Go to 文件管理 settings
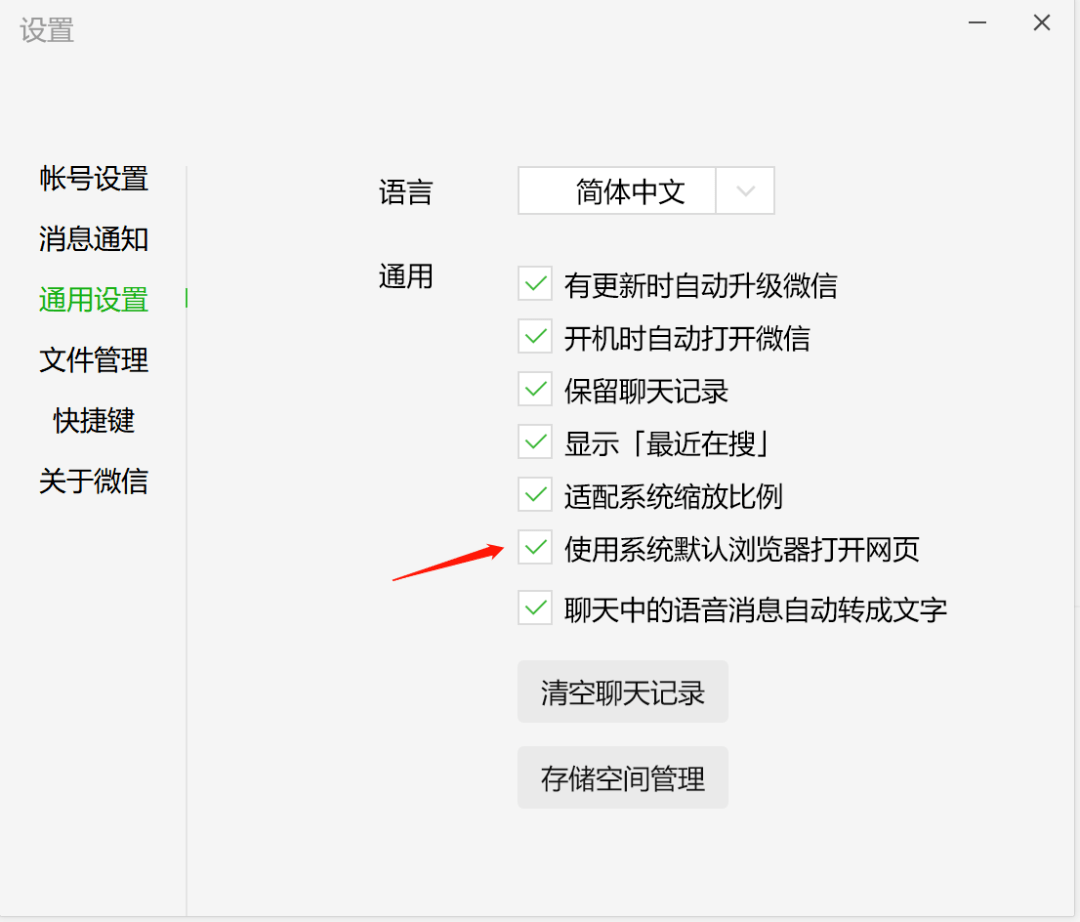Screen dimensions: 1080x922 point(94,360)
